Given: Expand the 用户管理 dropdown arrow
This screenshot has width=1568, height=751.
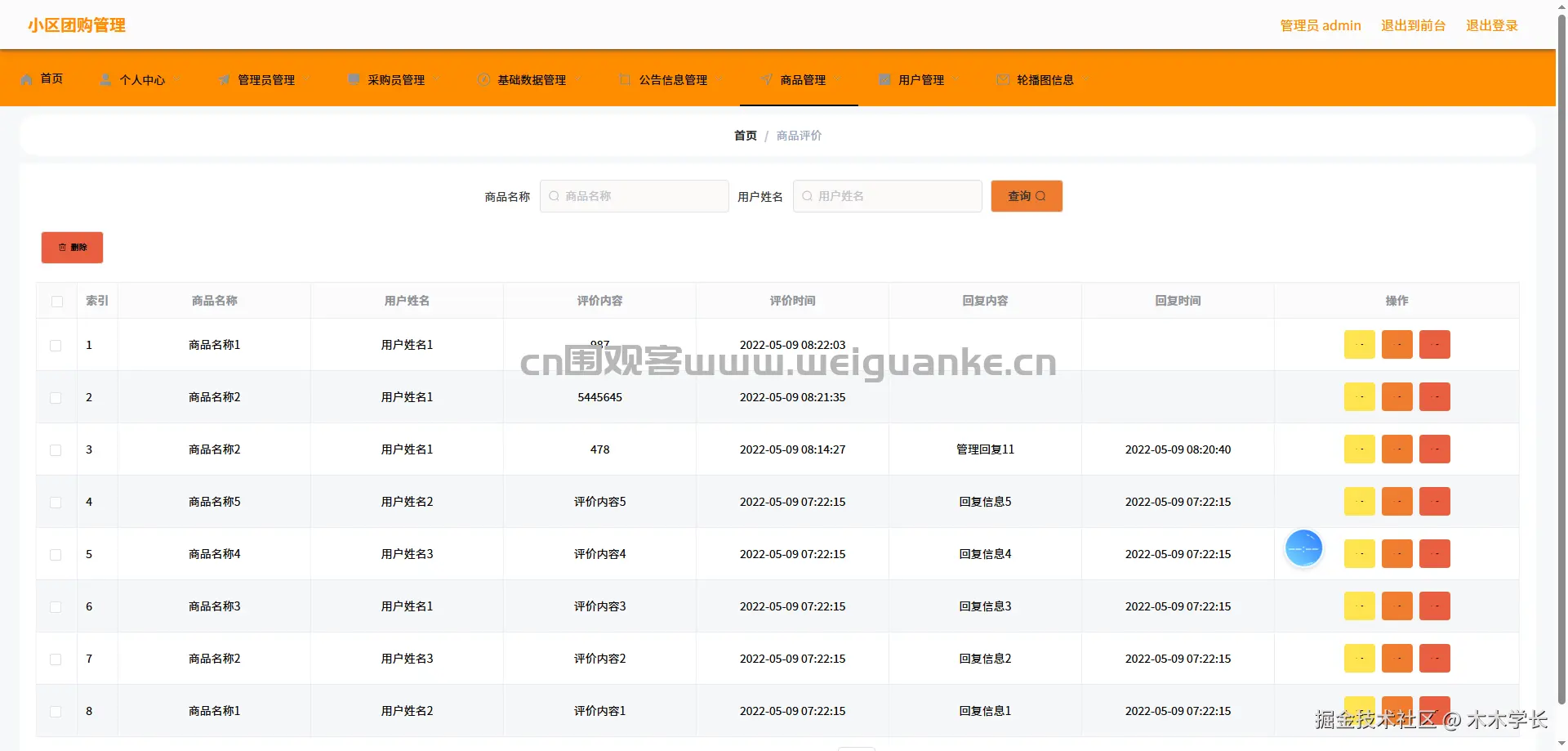Looking at the screenshot, I should (955, 80).
